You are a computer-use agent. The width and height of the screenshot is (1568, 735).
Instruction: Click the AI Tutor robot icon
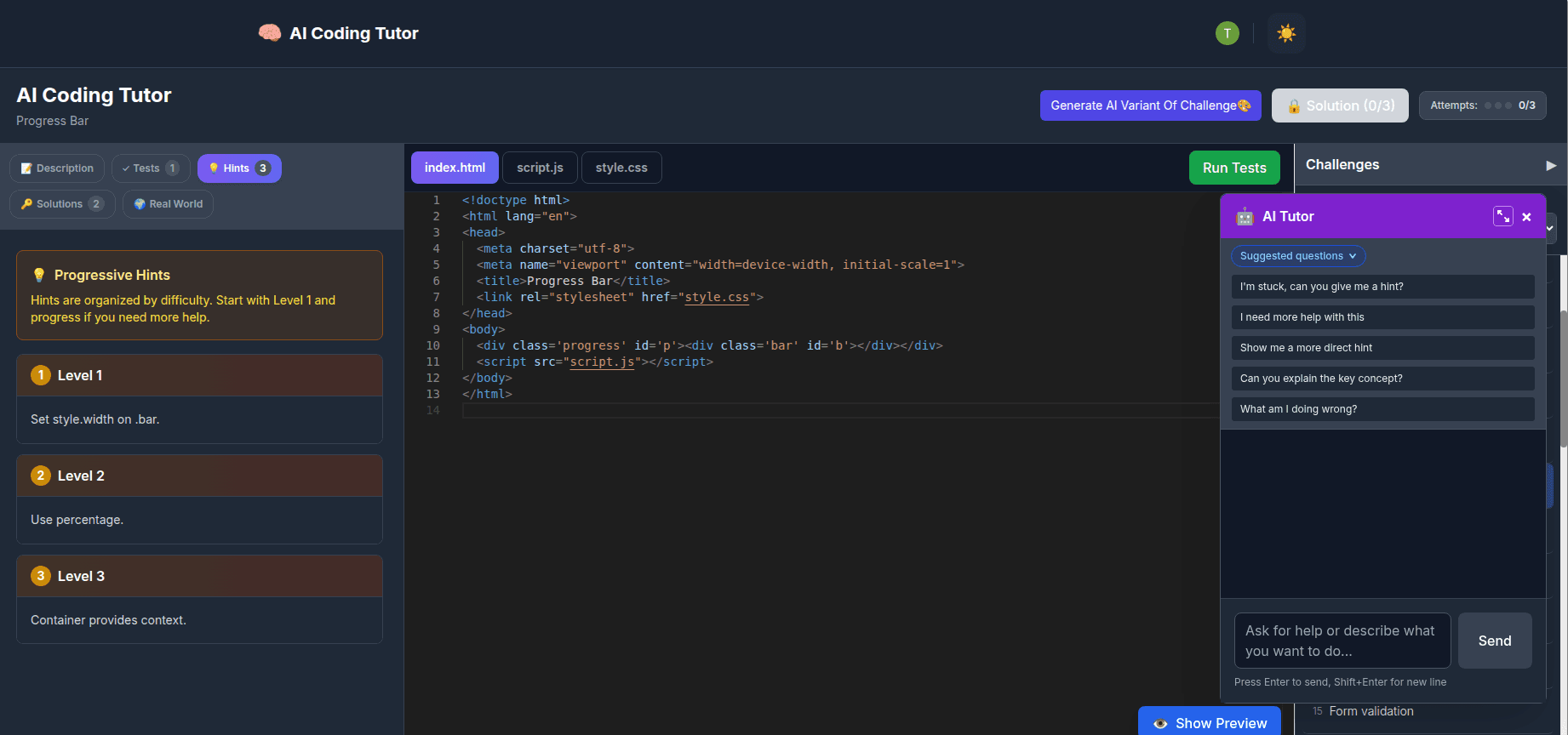[x=1245, y=216]
